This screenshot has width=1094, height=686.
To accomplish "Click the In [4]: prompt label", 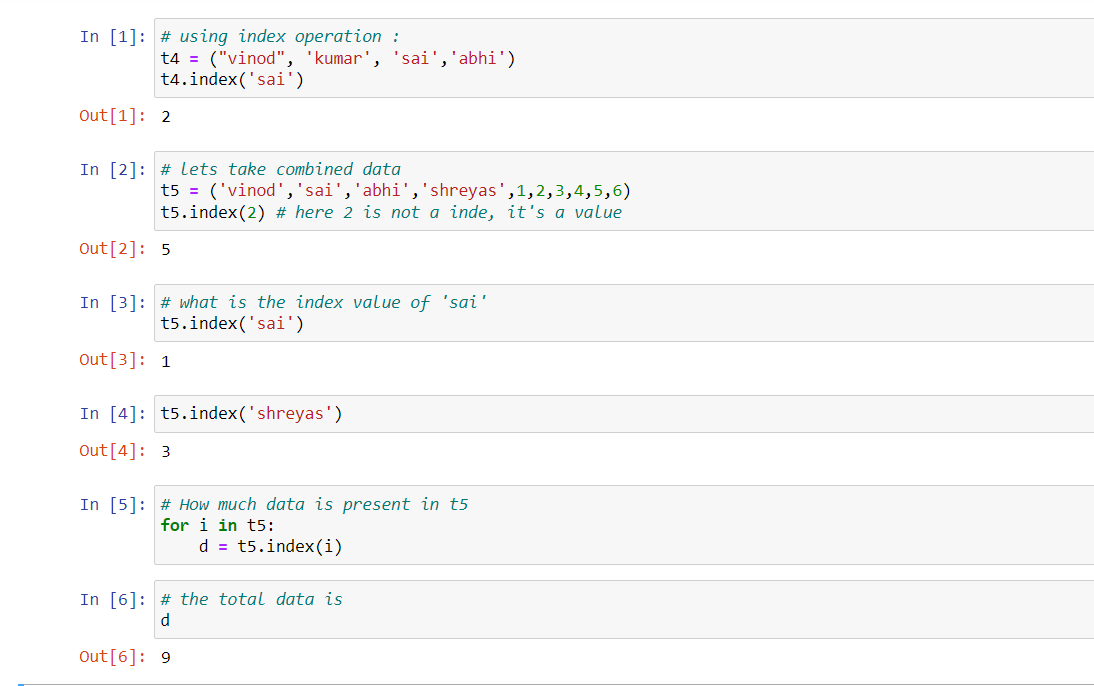I will point(112,414).
